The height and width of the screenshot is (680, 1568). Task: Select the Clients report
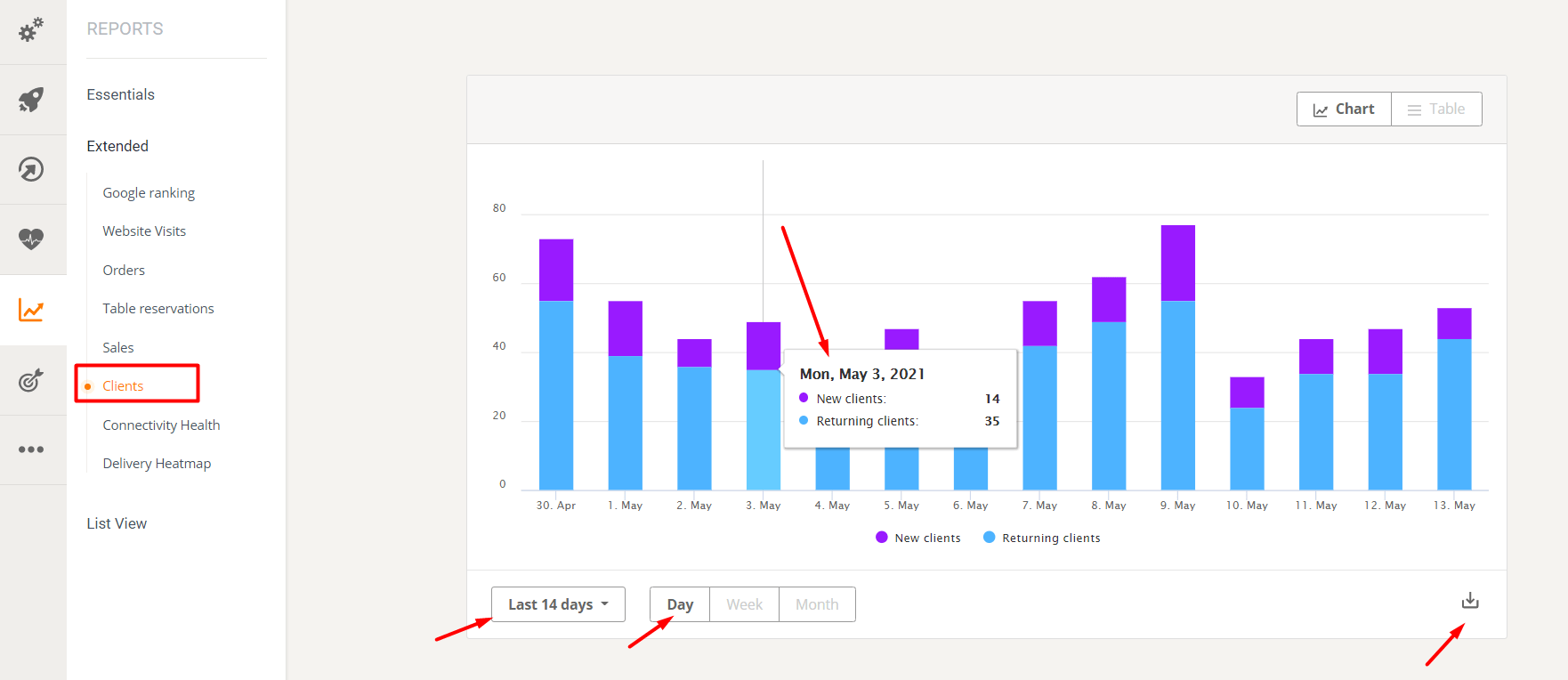point(123,386)
